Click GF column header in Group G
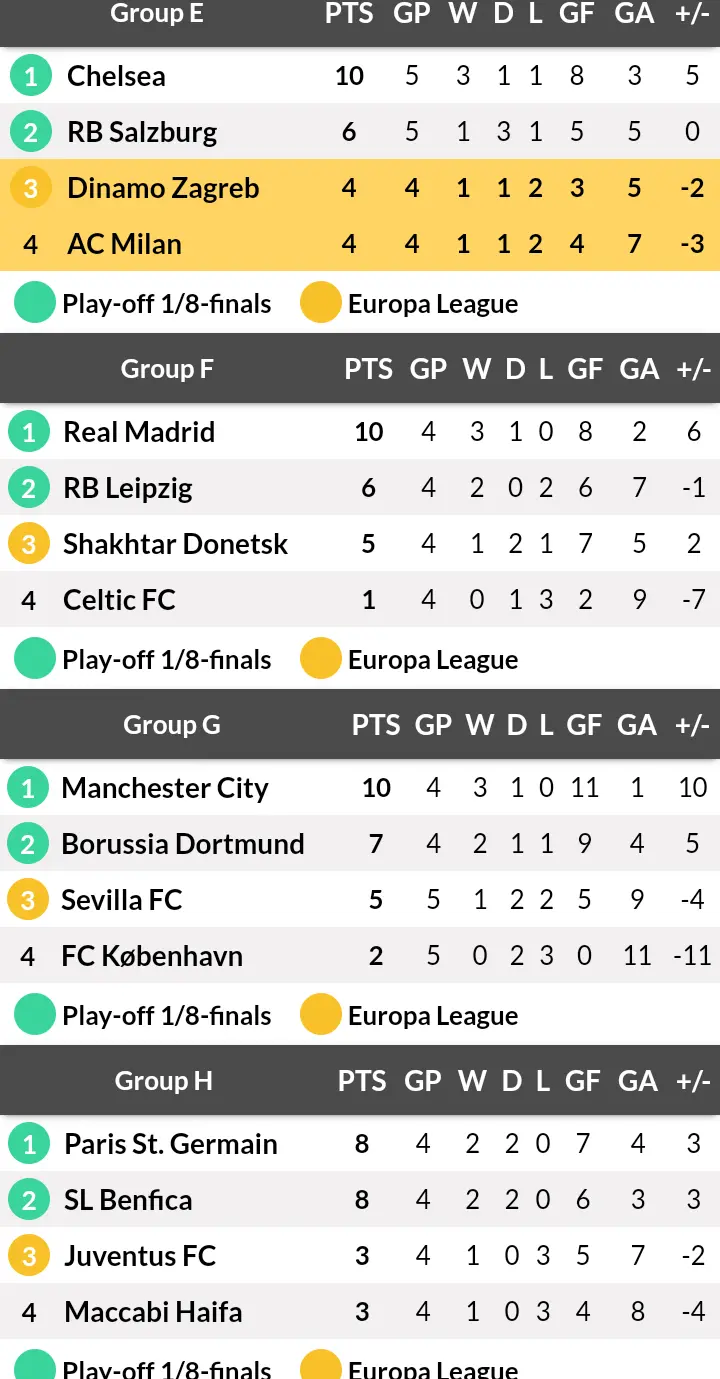720x1379 pixels. tap(584, 725)
